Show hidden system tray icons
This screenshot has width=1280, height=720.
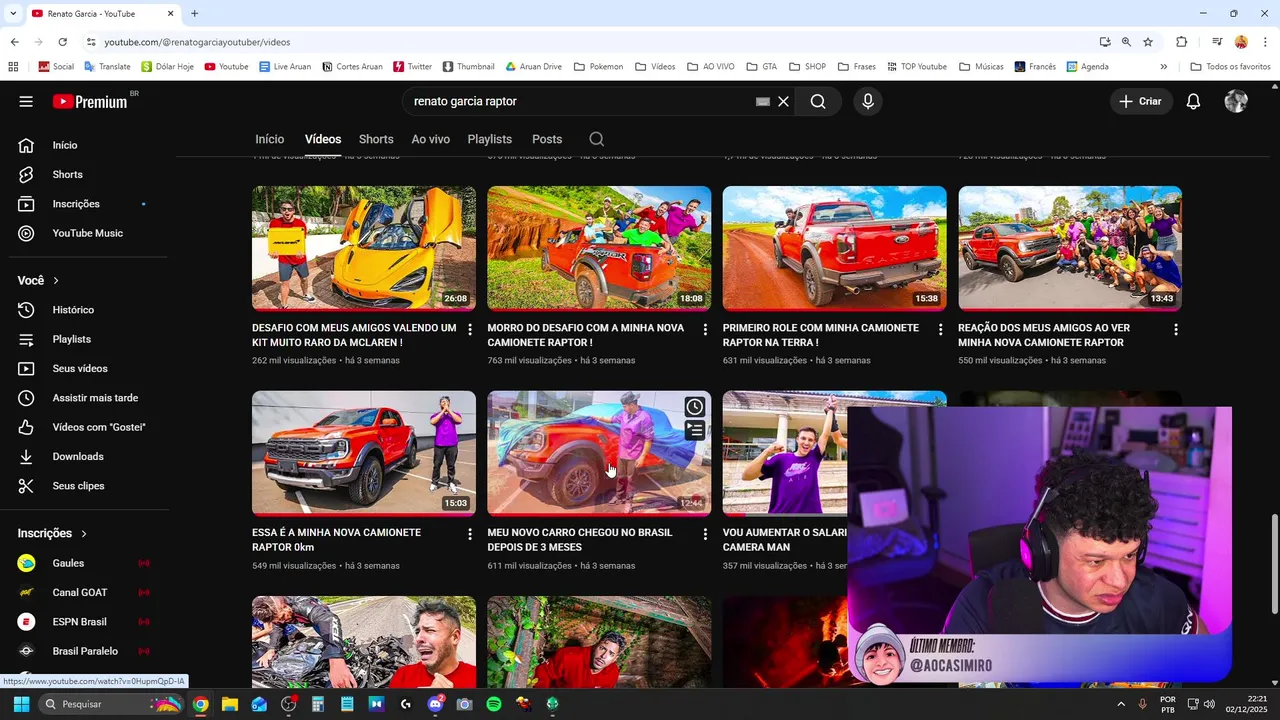1121,704
